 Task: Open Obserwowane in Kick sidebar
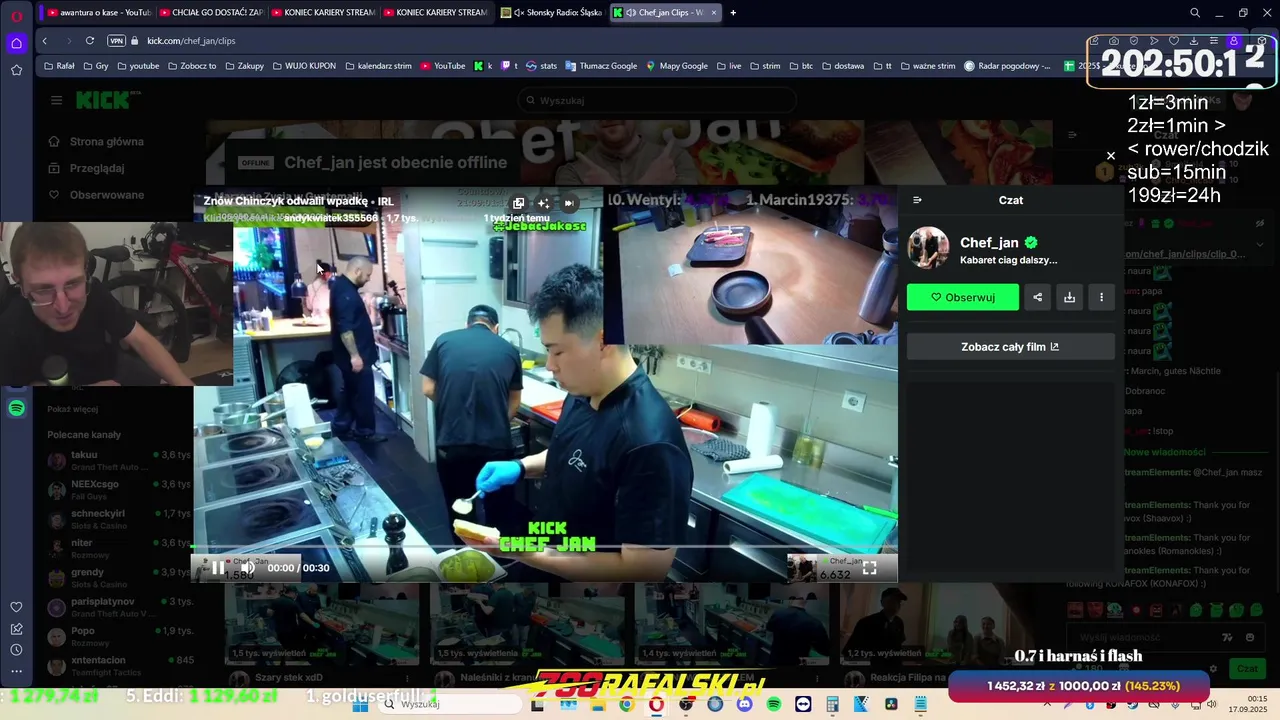tap(95, 195)
